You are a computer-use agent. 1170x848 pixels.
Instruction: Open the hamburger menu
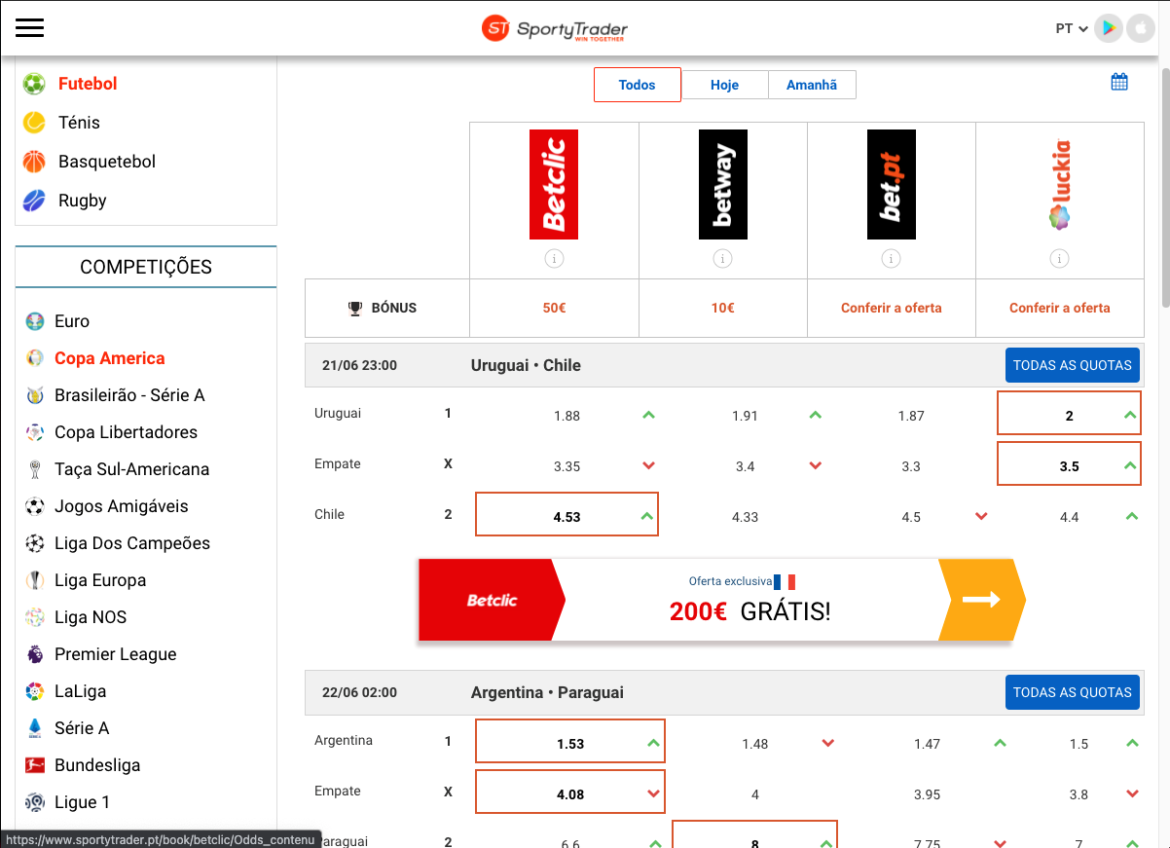coord(30,28)
